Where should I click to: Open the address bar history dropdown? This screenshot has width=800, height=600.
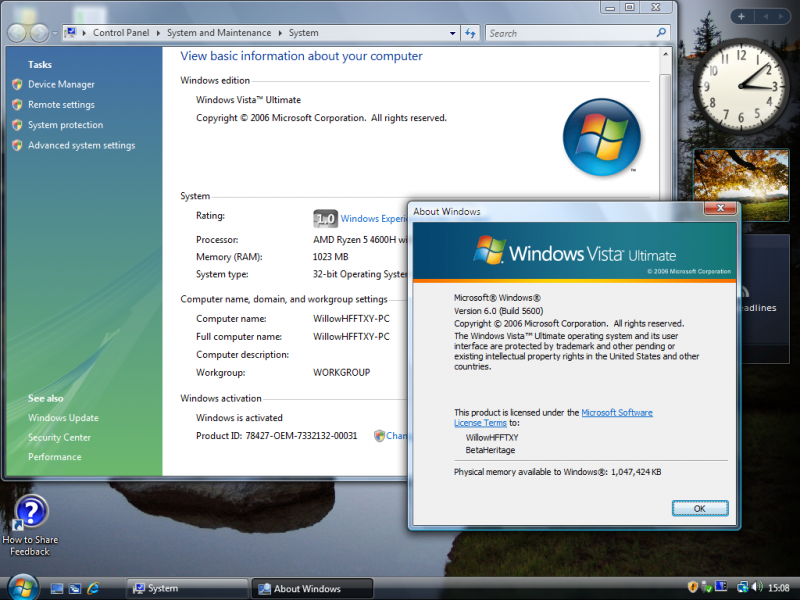click(x=453, y=33)
